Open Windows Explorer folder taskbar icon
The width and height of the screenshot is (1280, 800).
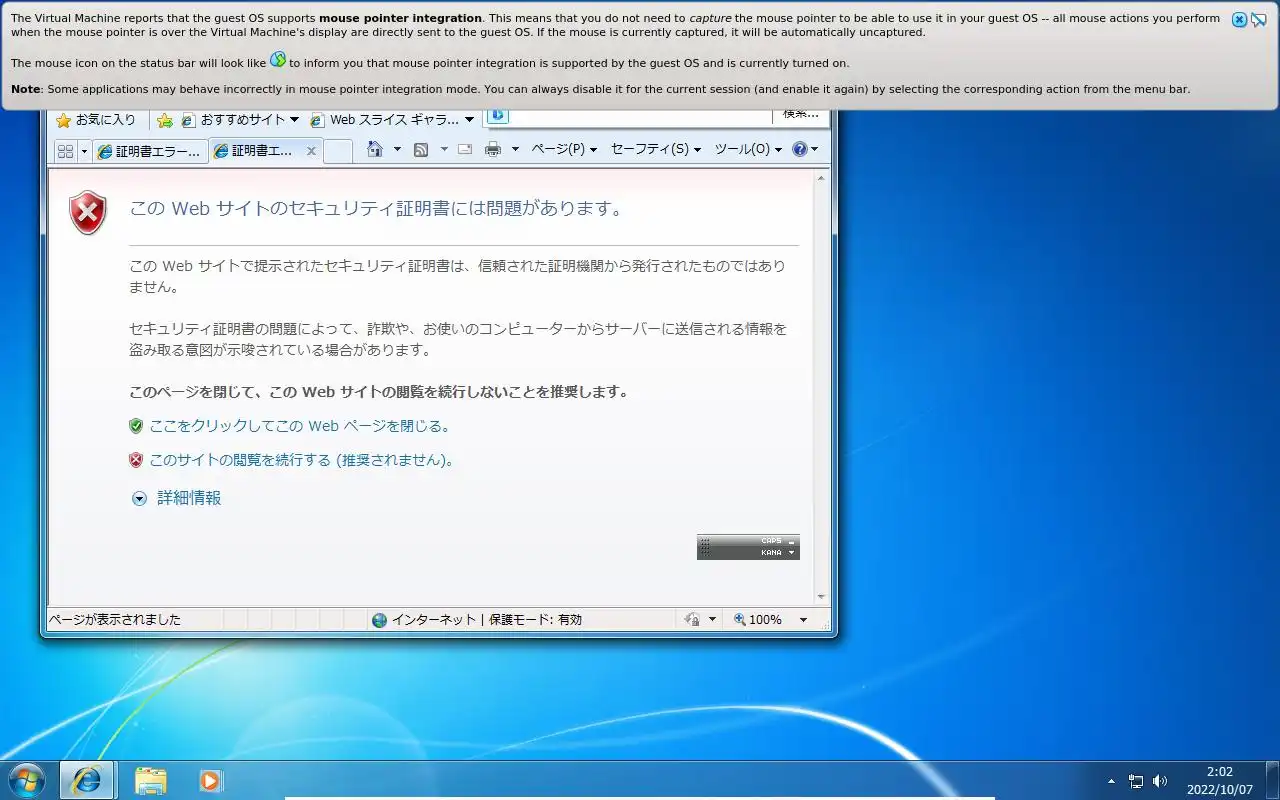(151, 780)
